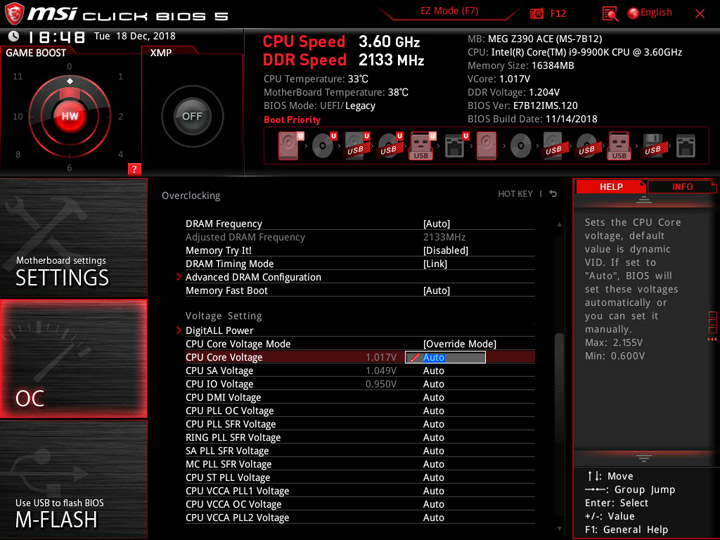Close the BIOS with the red X
This screenshot has height=540, width=720.
coord(700,13)
